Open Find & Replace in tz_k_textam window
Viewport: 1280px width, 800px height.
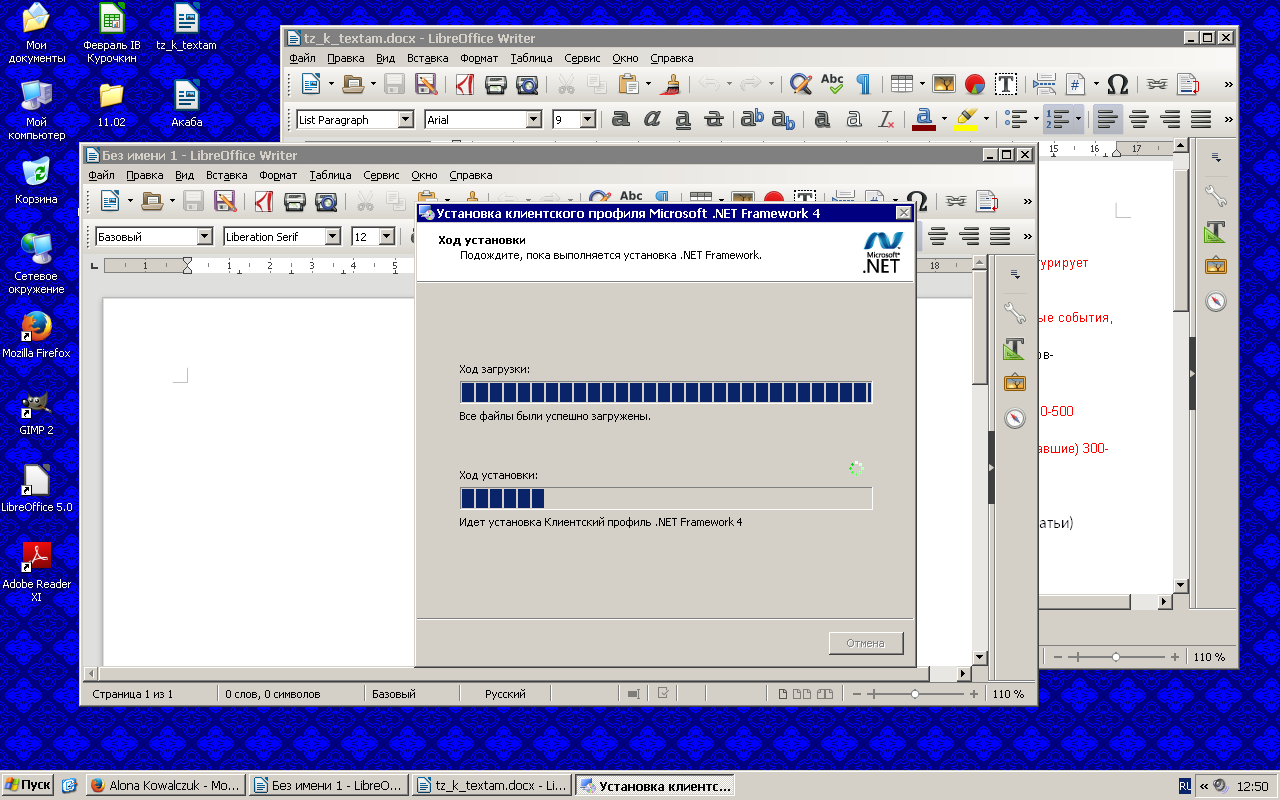coord(800,84)
